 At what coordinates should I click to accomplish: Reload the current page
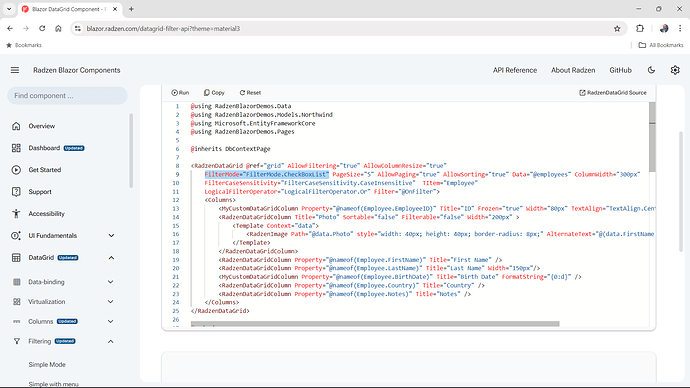point(42,29)
